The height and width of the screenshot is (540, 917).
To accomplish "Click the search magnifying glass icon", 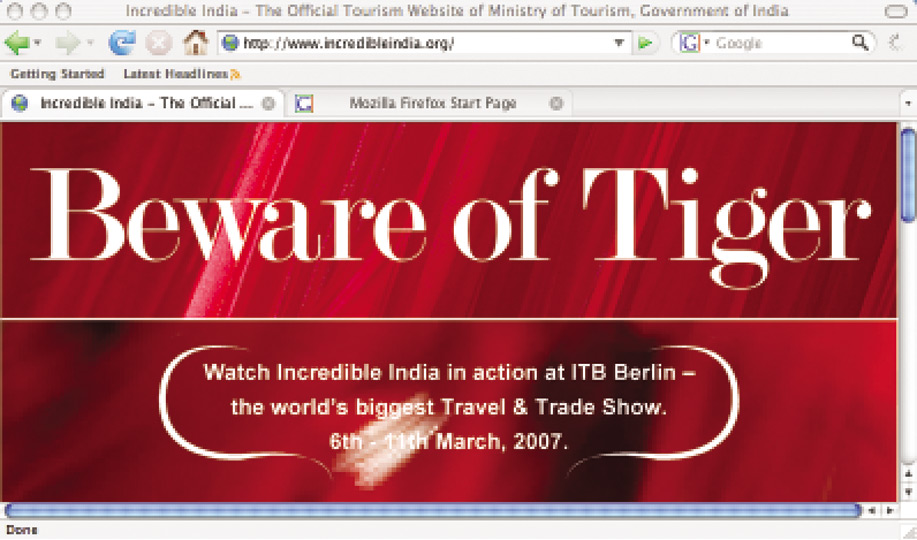I will 860,44.
